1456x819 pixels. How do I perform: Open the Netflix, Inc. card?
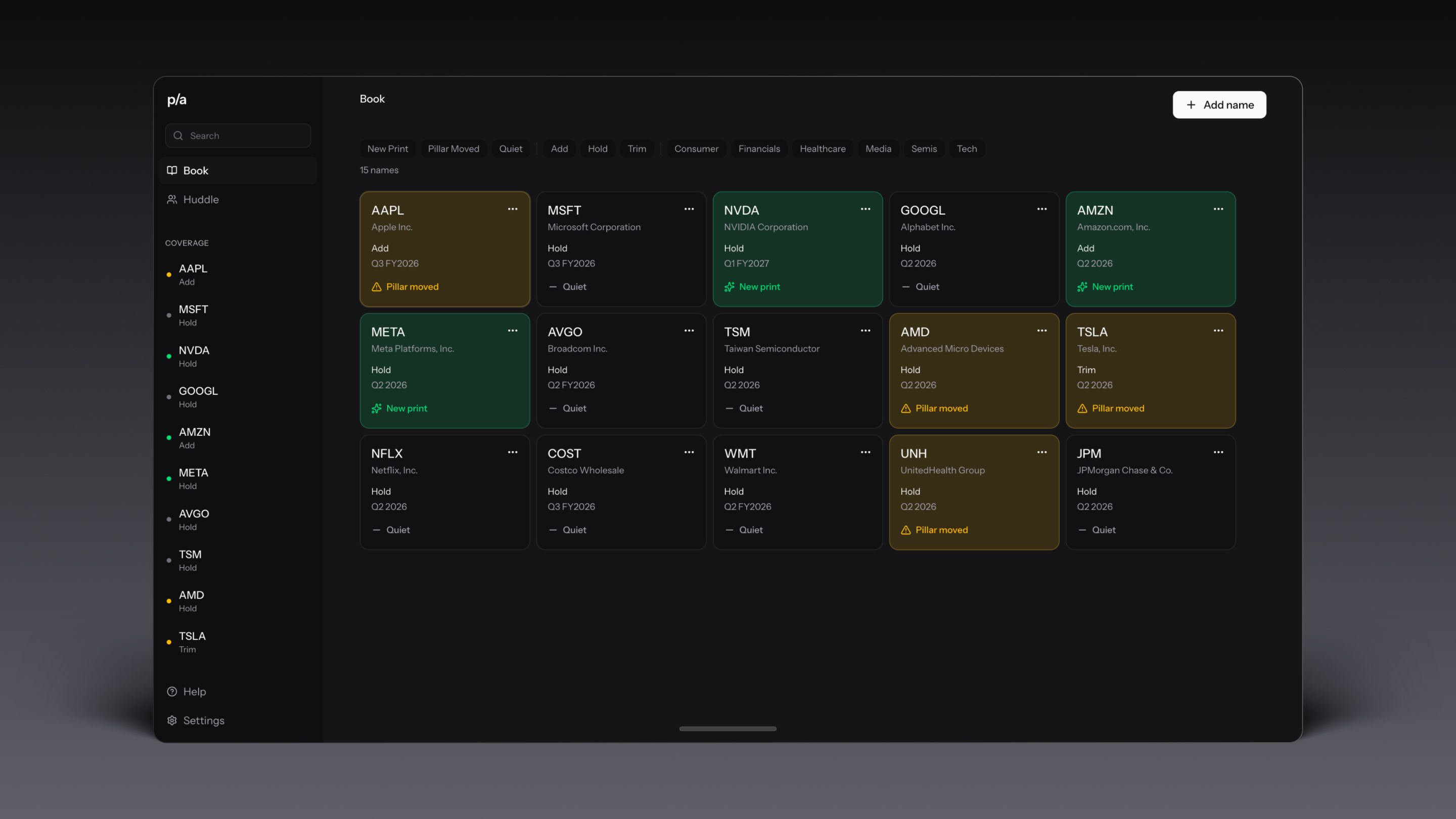445,492
